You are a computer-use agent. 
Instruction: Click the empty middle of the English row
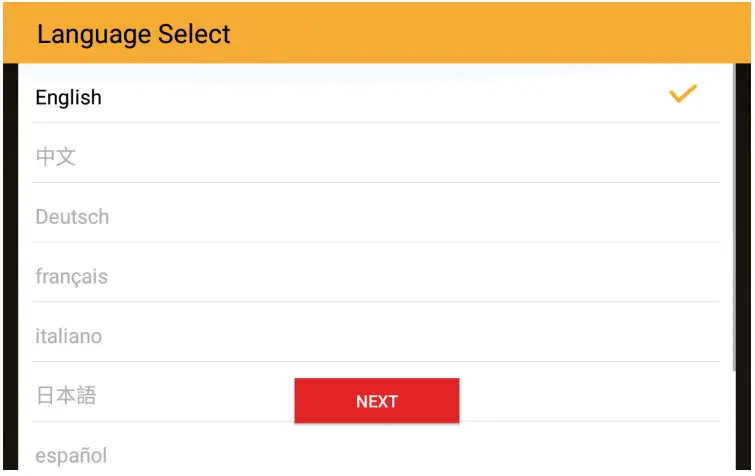click(x=380, y=95)
